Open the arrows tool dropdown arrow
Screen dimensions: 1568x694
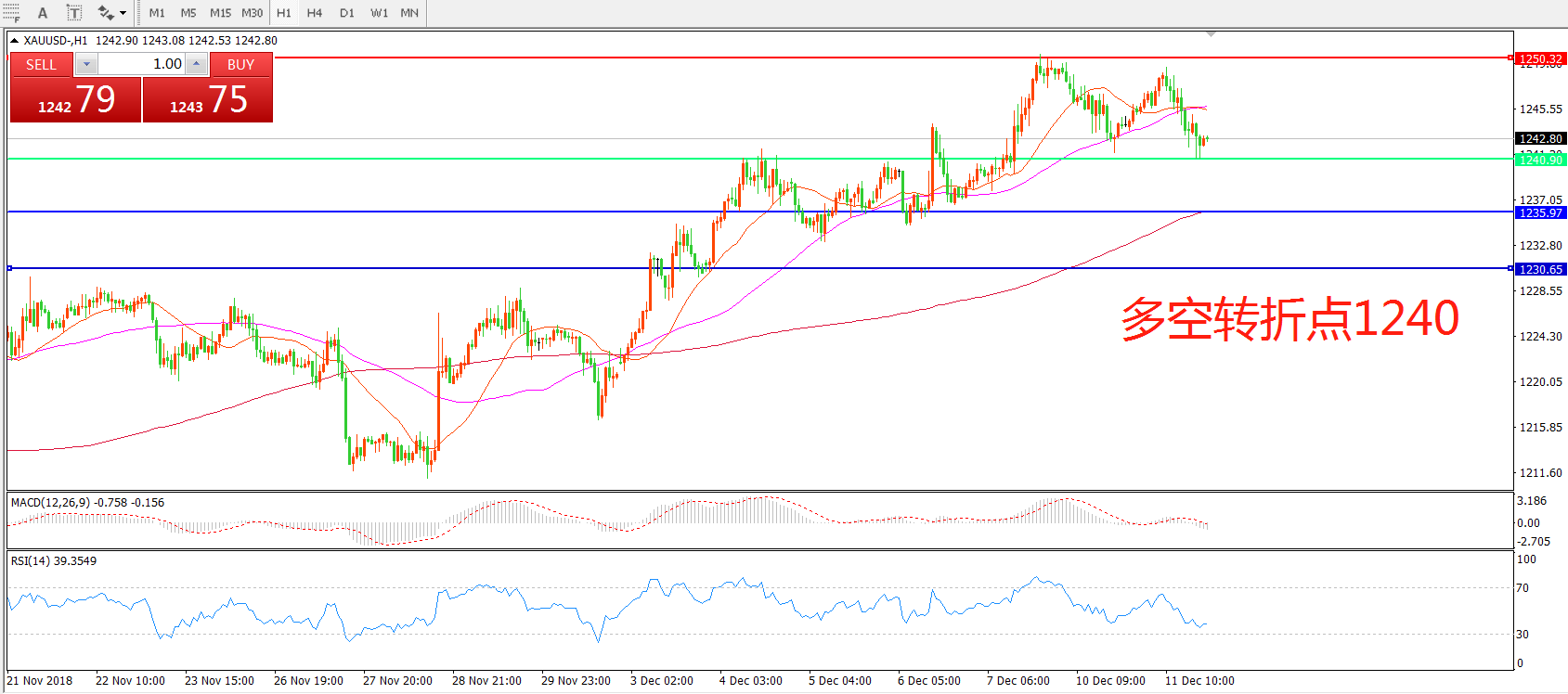123,13
